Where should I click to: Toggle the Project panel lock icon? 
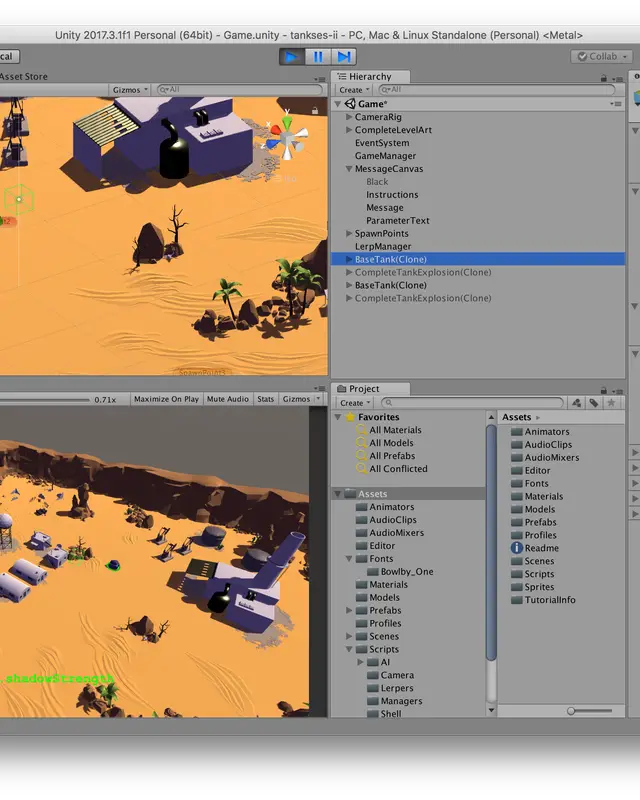point(604,390)
